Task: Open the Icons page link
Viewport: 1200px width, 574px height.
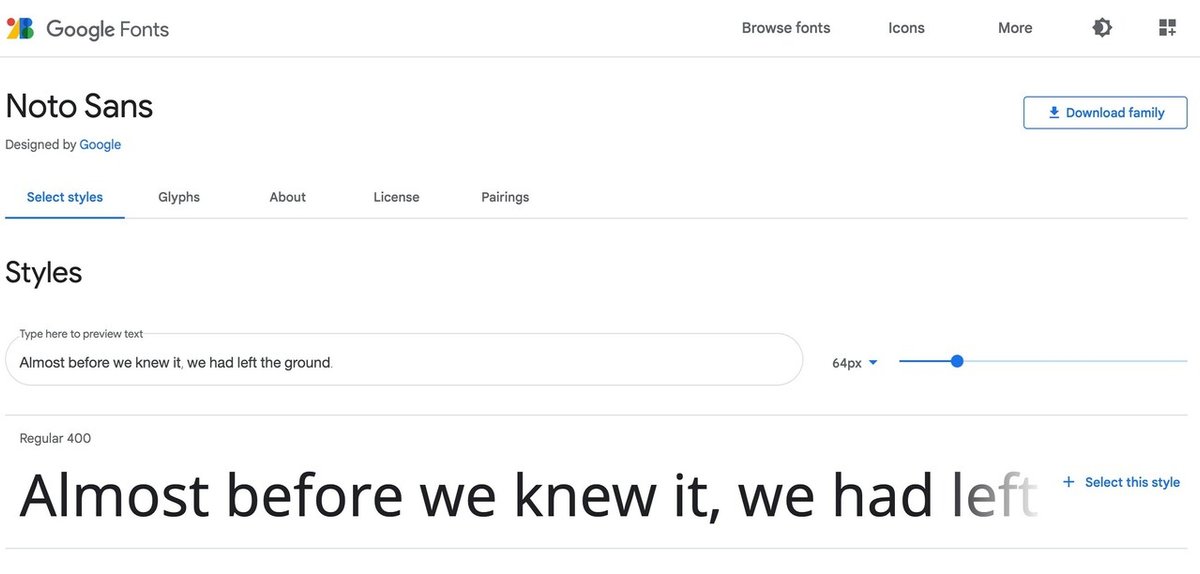Action: [906, 28]
